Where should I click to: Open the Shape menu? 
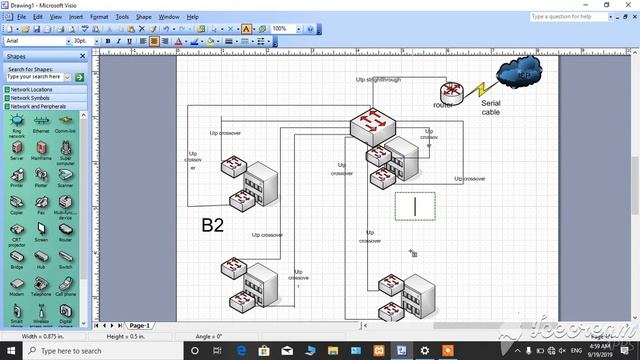click(143, 17)
